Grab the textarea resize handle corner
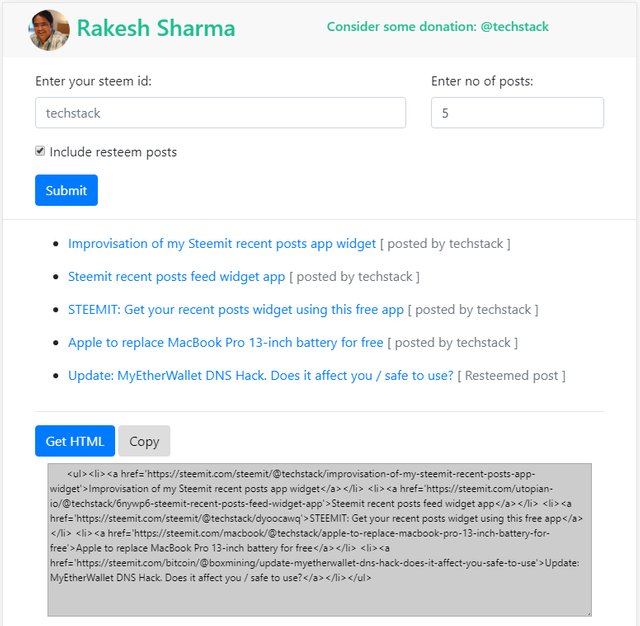This screenshot has height=626, width=640. (587, 612)
